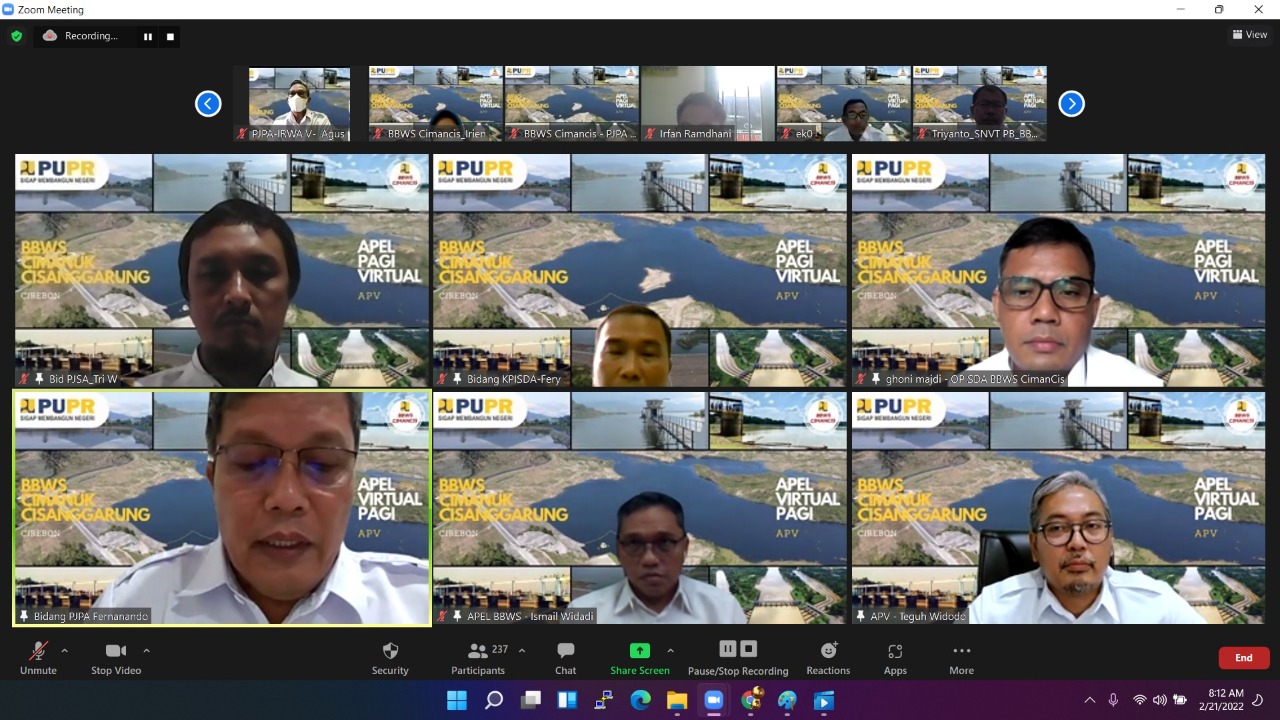
Task: Start Share Screen
Action: click(640, 658)
